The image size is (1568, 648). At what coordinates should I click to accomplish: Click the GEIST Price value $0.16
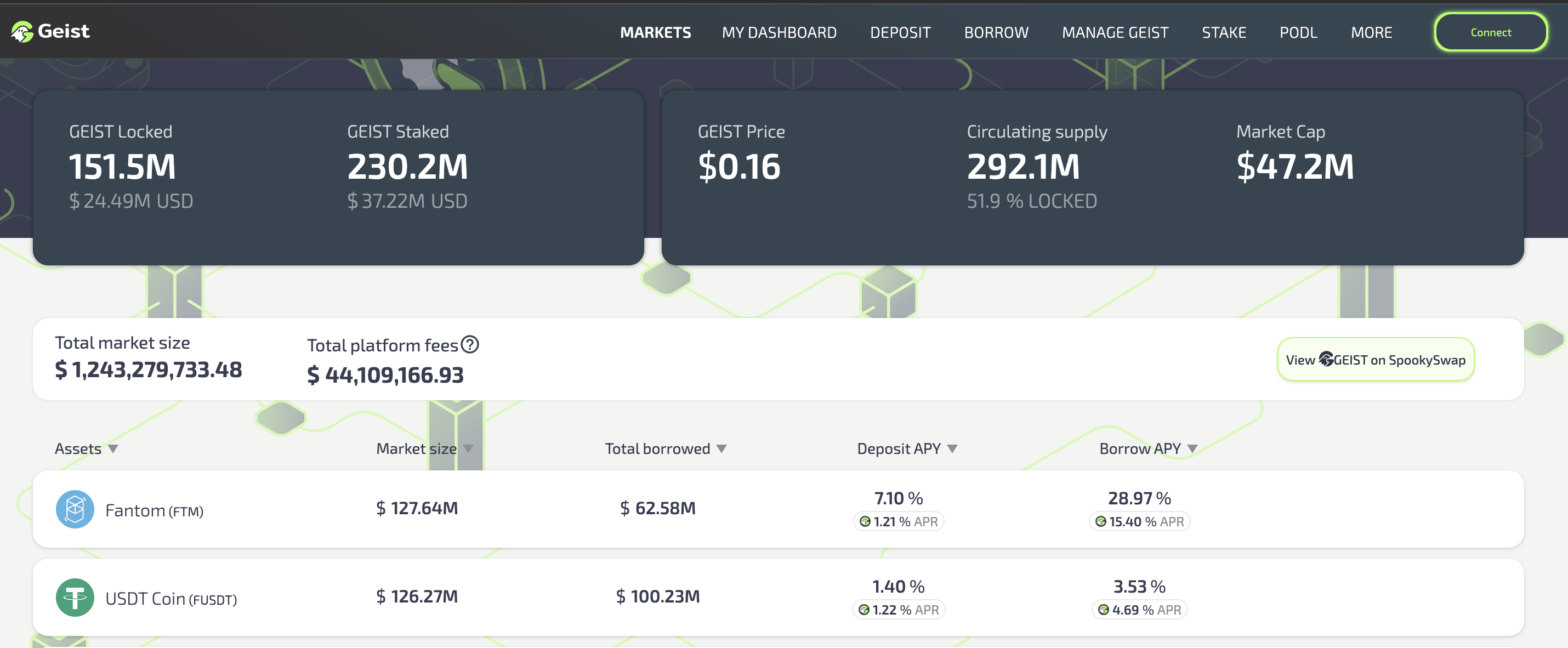pos(739,166)
